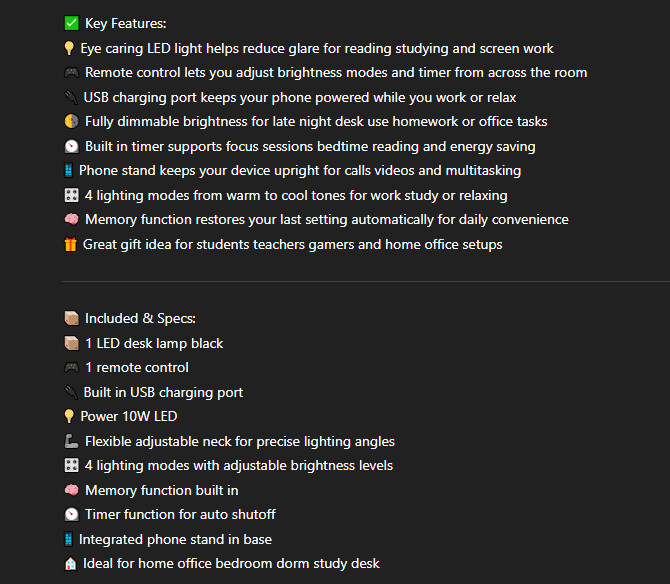Click the house icon beside Ideal for home office
The image size is (670, 584).
tap(70, 564)
